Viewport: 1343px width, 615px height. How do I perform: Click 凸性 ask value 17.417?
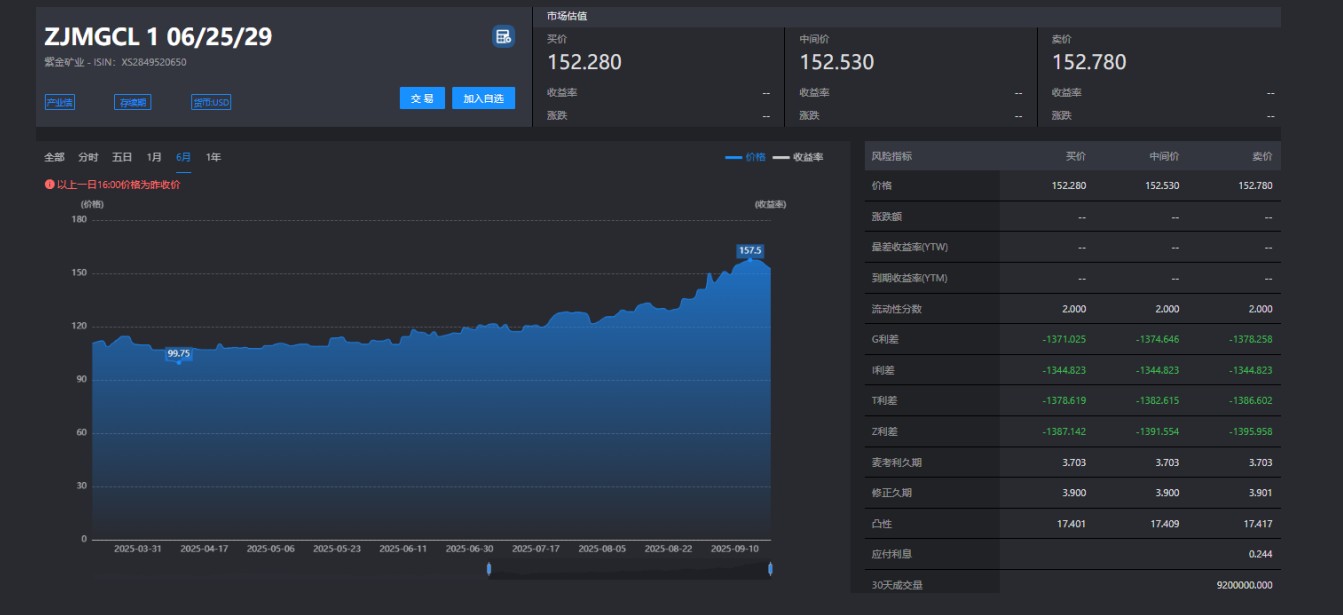1259,523
